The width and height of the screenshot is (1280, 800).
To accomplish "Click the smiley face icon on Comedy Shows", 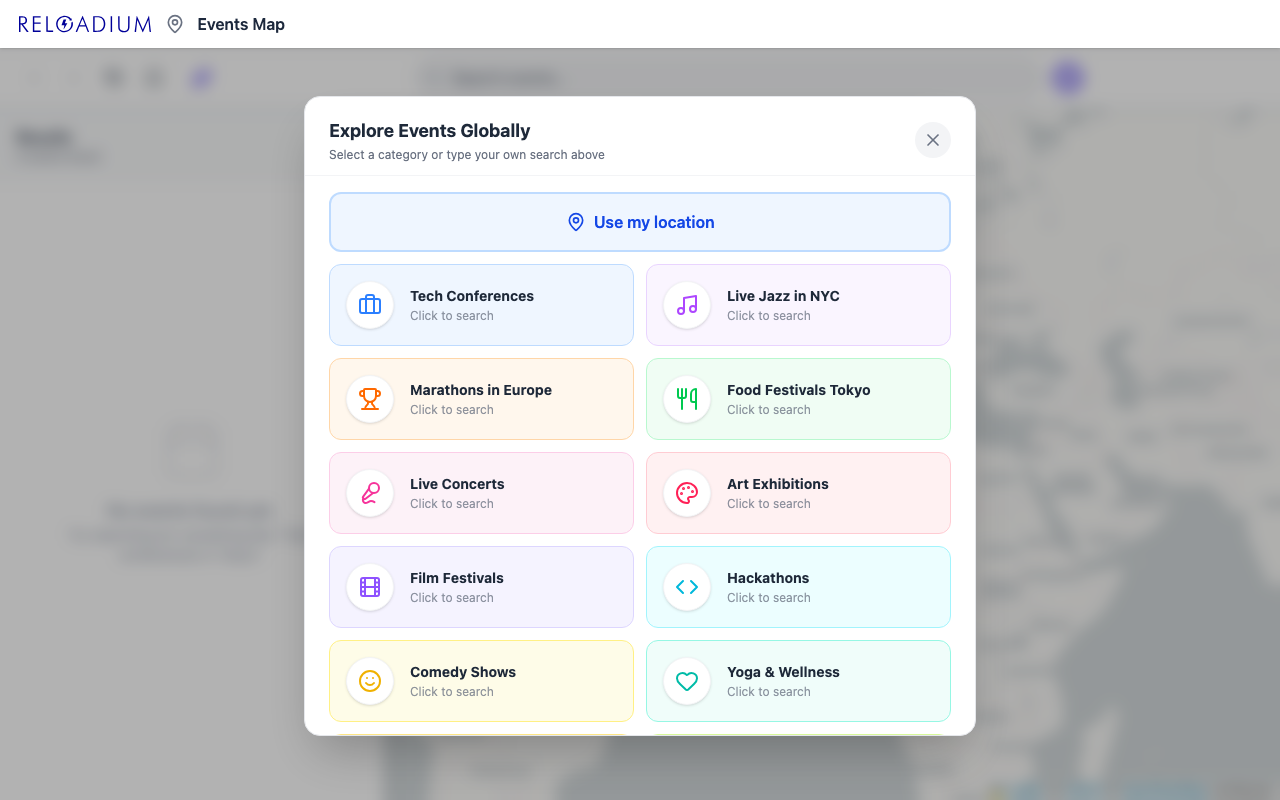I will [x=370, y=680].
